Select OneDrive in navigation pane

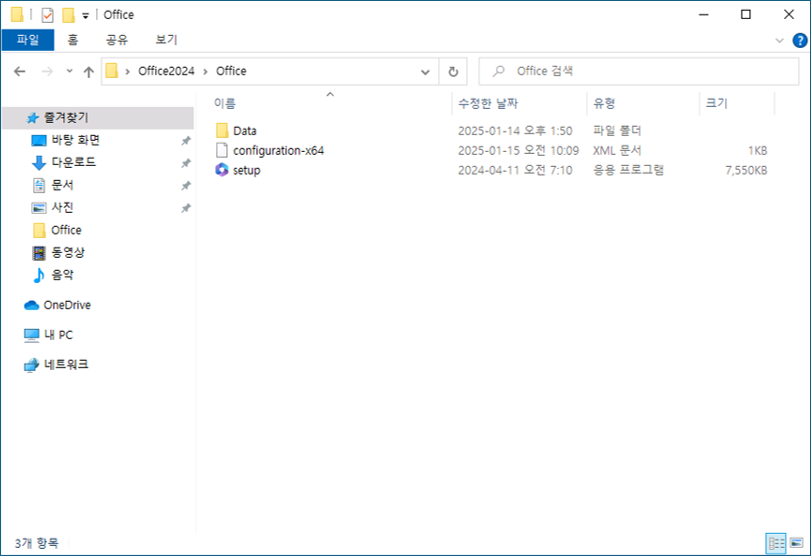[x=67, y=305]
